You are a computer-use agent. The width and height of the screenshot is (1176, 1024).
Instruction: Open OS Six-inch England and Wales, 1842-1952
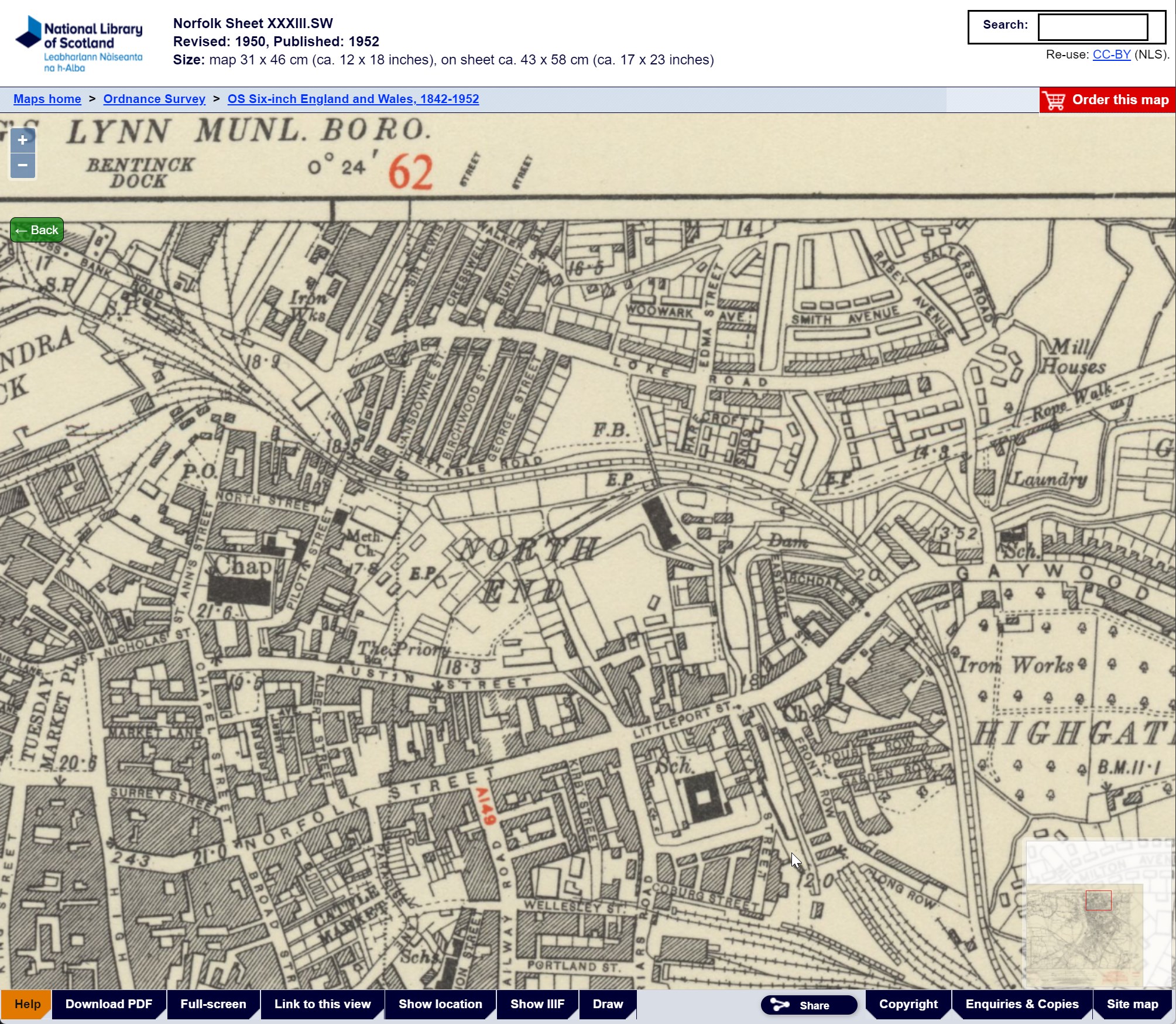coord(353,99)
